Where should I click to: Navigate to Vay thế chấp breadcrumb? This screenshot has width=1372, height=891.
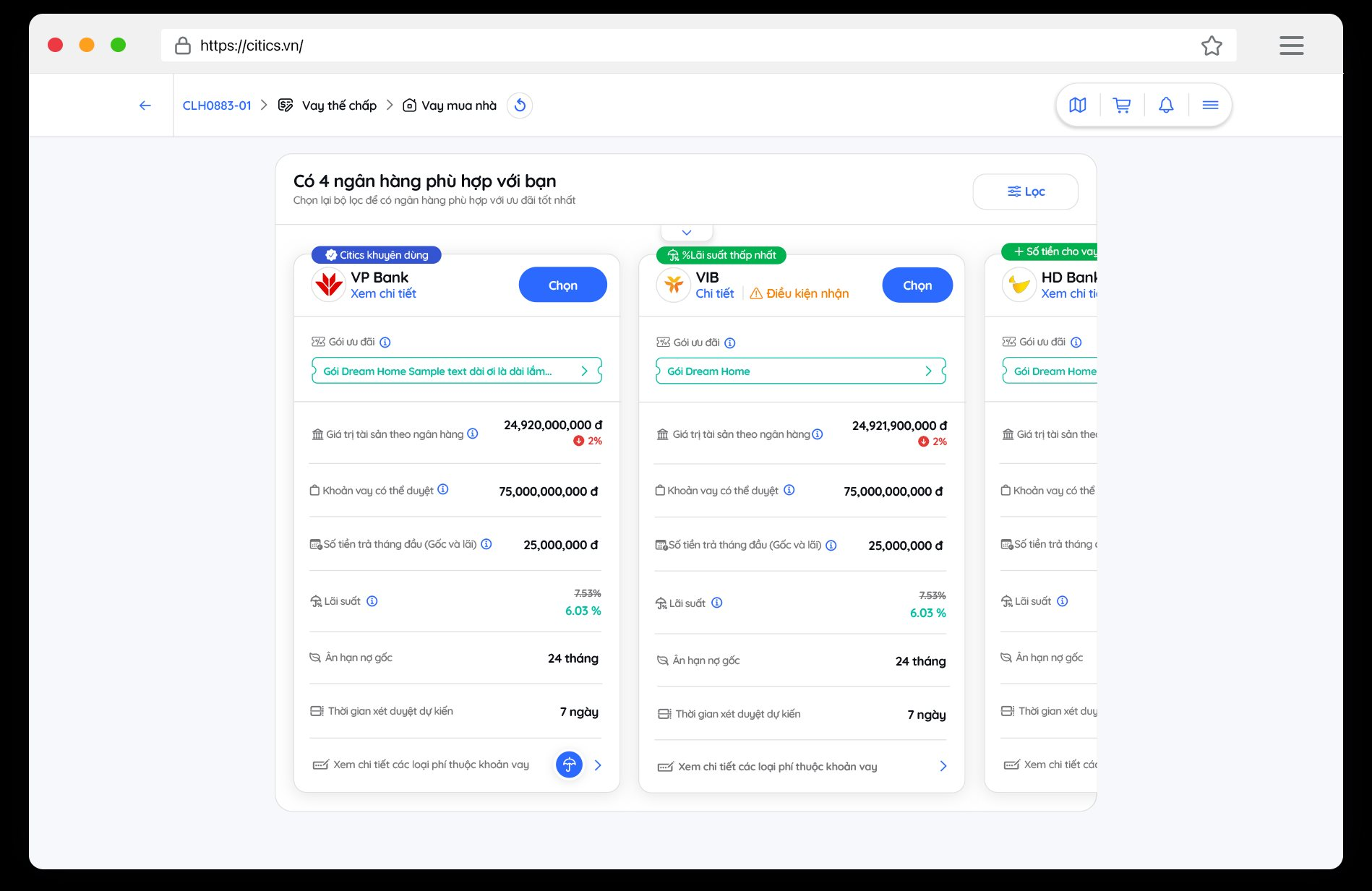(338, 106)
